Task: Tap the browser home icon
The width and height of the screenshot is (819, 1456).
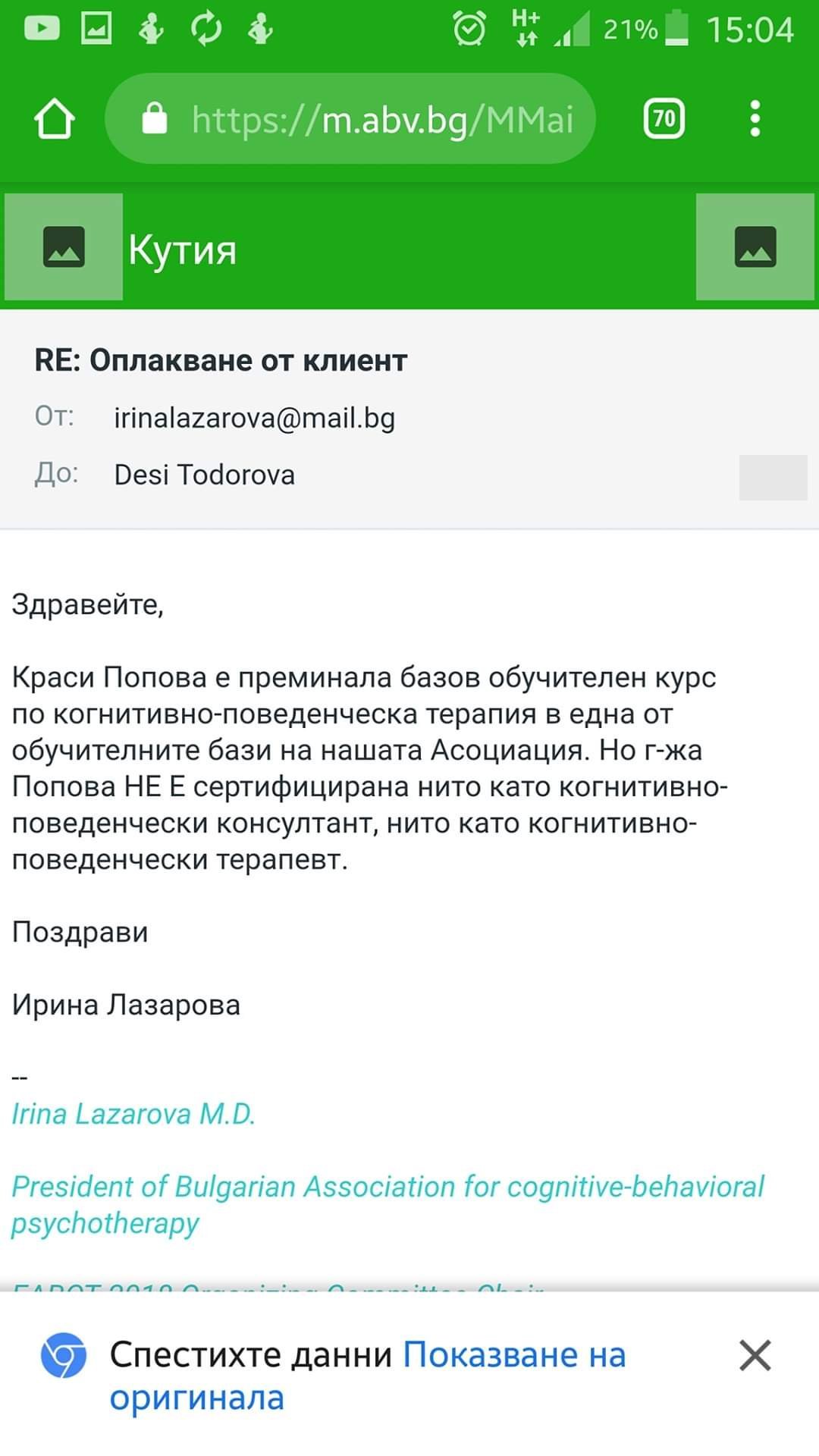Action: coord(55,119)
